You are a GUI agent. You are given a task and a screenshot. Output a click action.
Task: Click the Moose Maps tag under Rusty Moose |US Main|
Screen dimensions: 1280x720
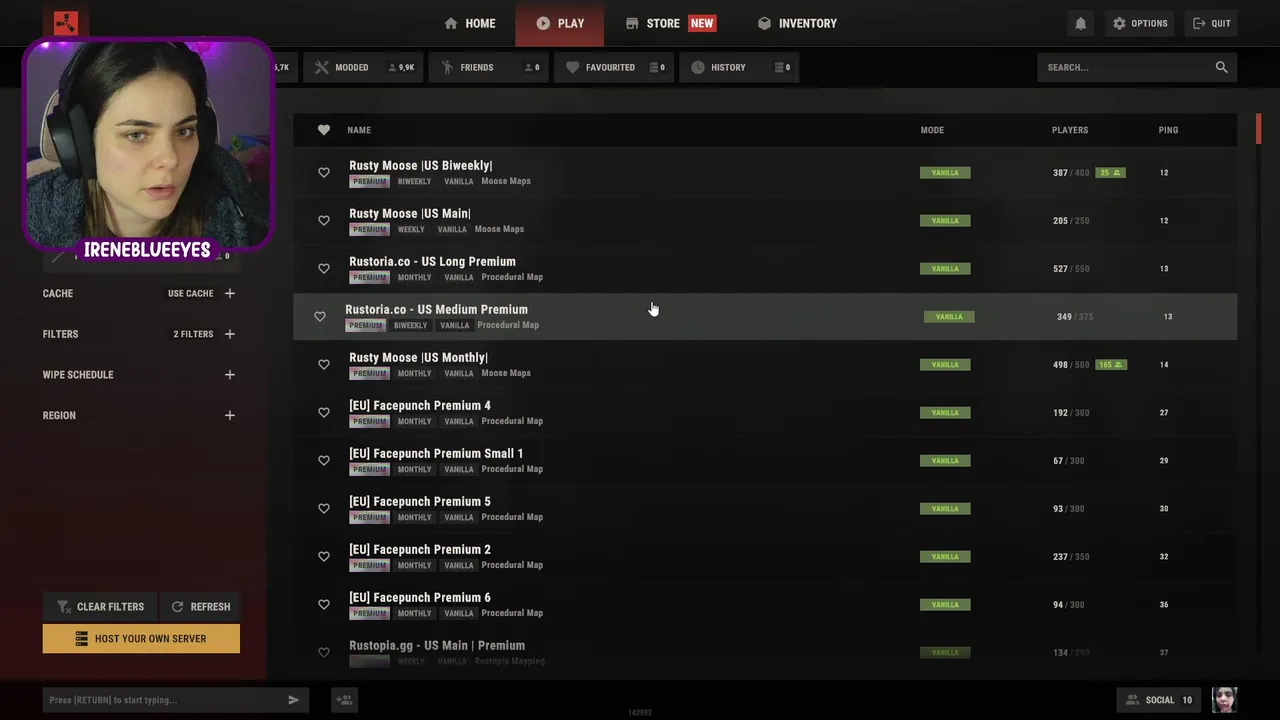coord(499,229)
